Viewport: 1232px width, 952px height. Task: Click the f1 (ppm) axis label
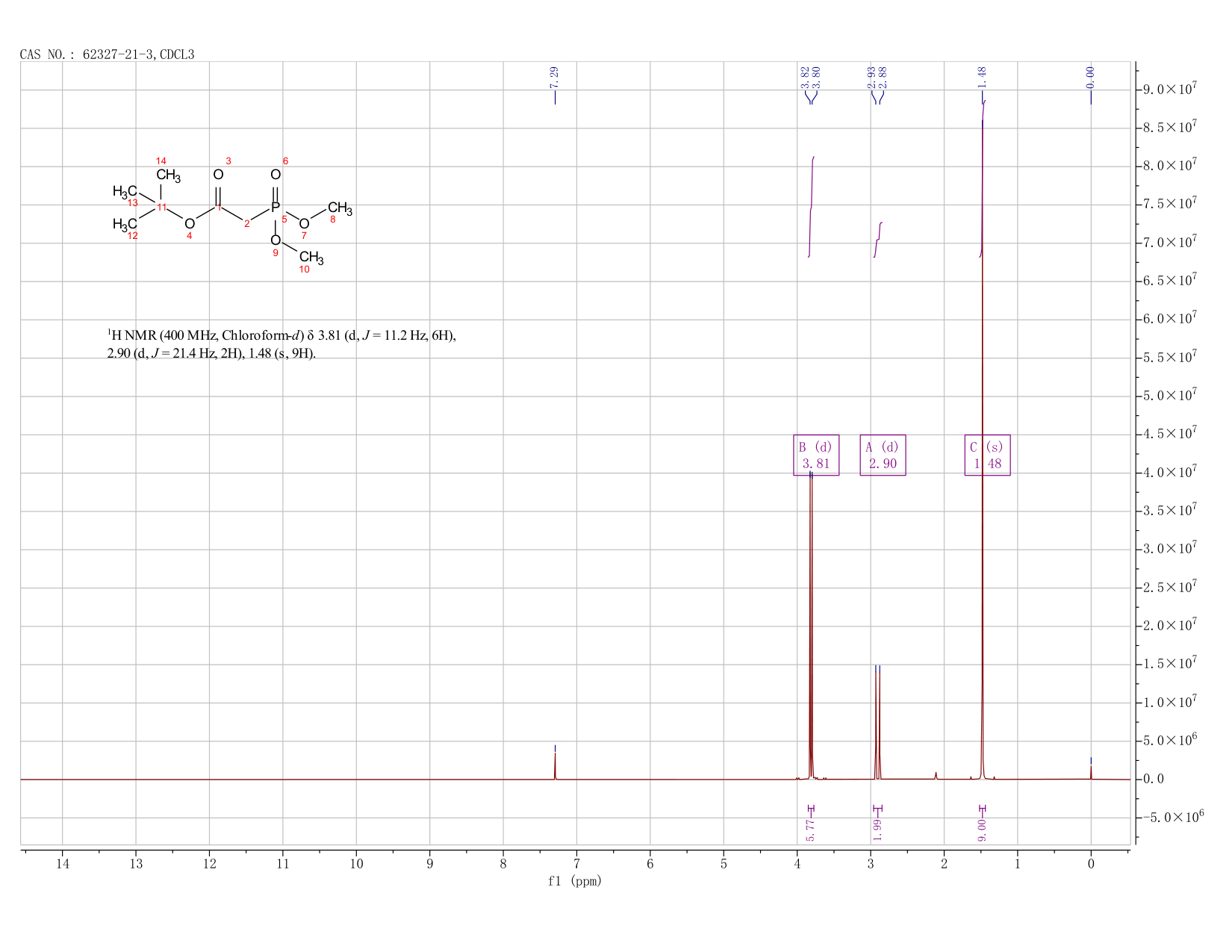coord(575,881)
